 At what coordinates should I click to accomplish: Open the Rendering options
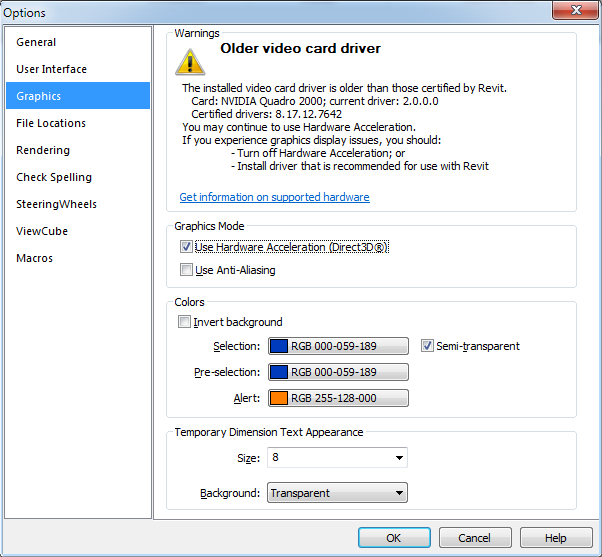(78, 150)
